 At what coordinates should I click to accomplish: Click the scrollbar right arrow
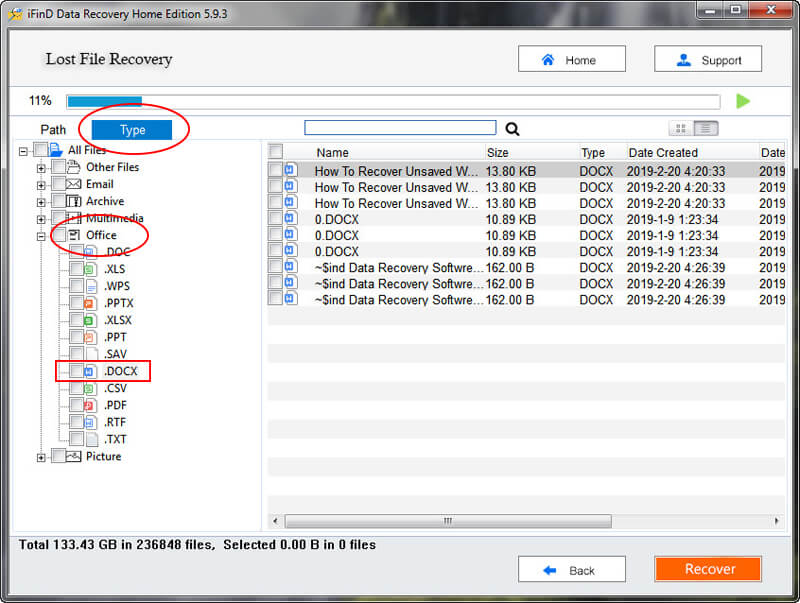tap(777, 521)
